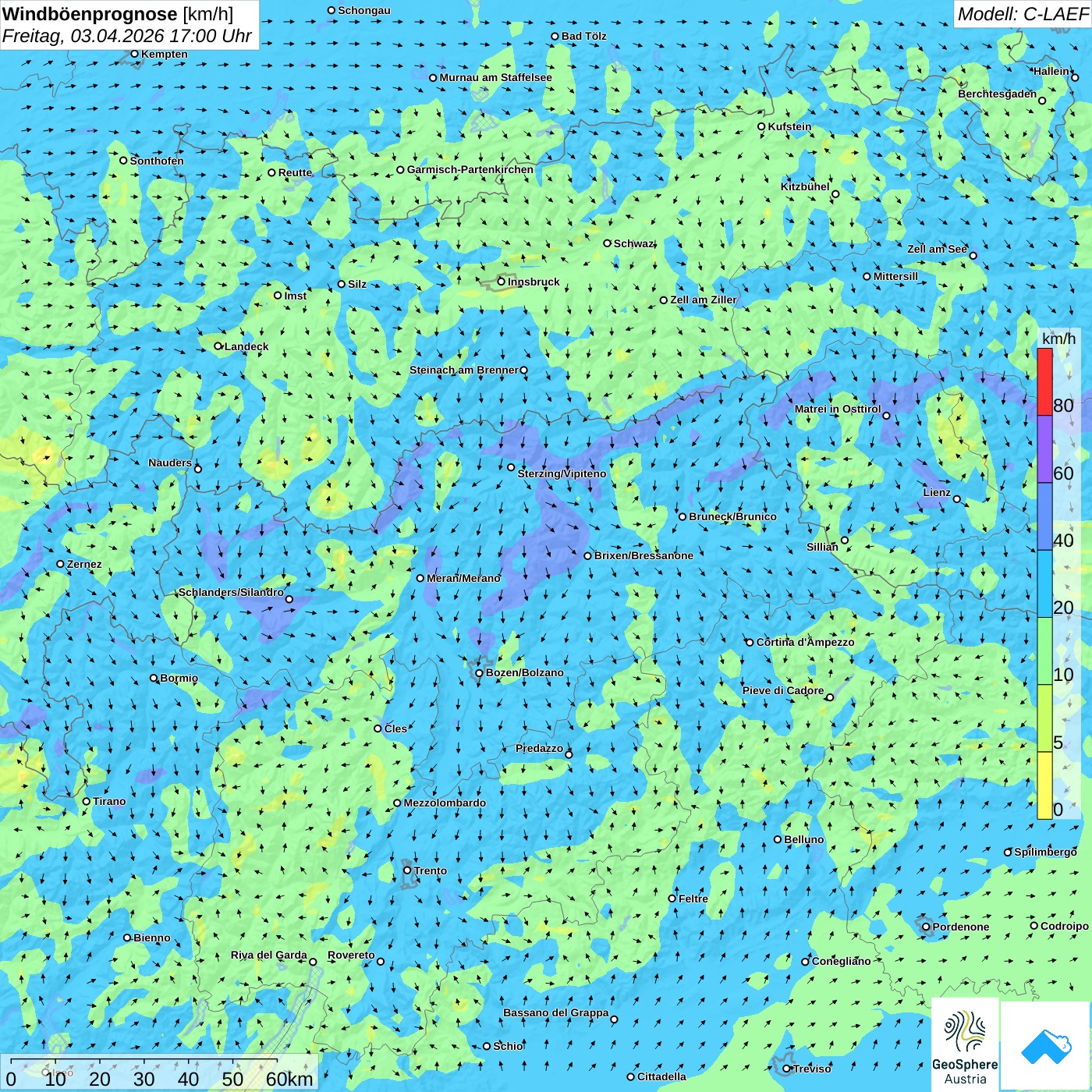Click the 'Kempten' label

click(164, 54)
